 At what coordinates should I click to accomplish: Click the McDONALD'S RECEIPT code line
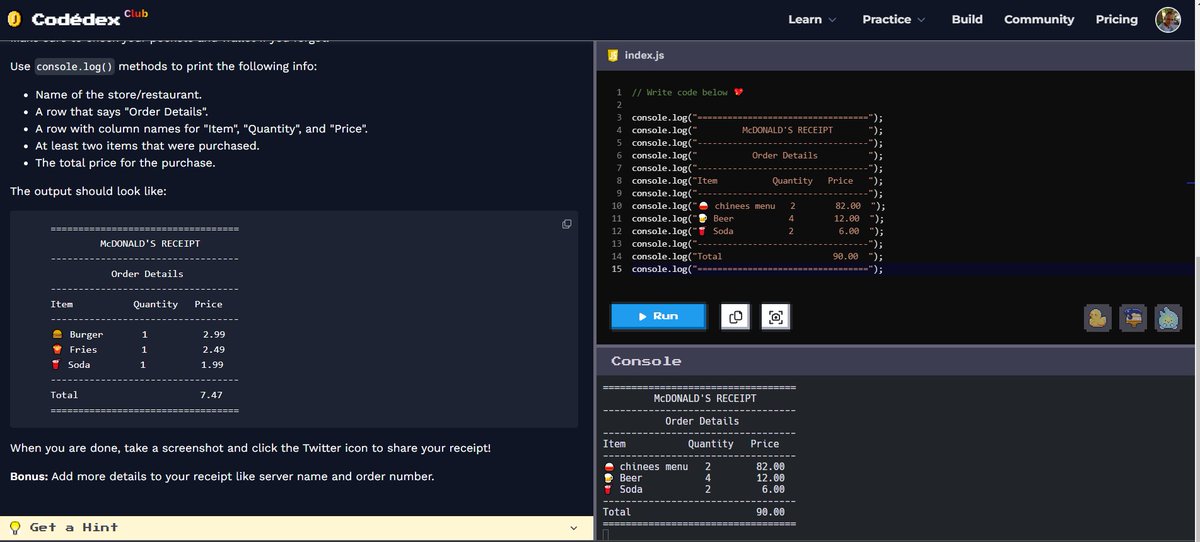click(x=757, y=130)
